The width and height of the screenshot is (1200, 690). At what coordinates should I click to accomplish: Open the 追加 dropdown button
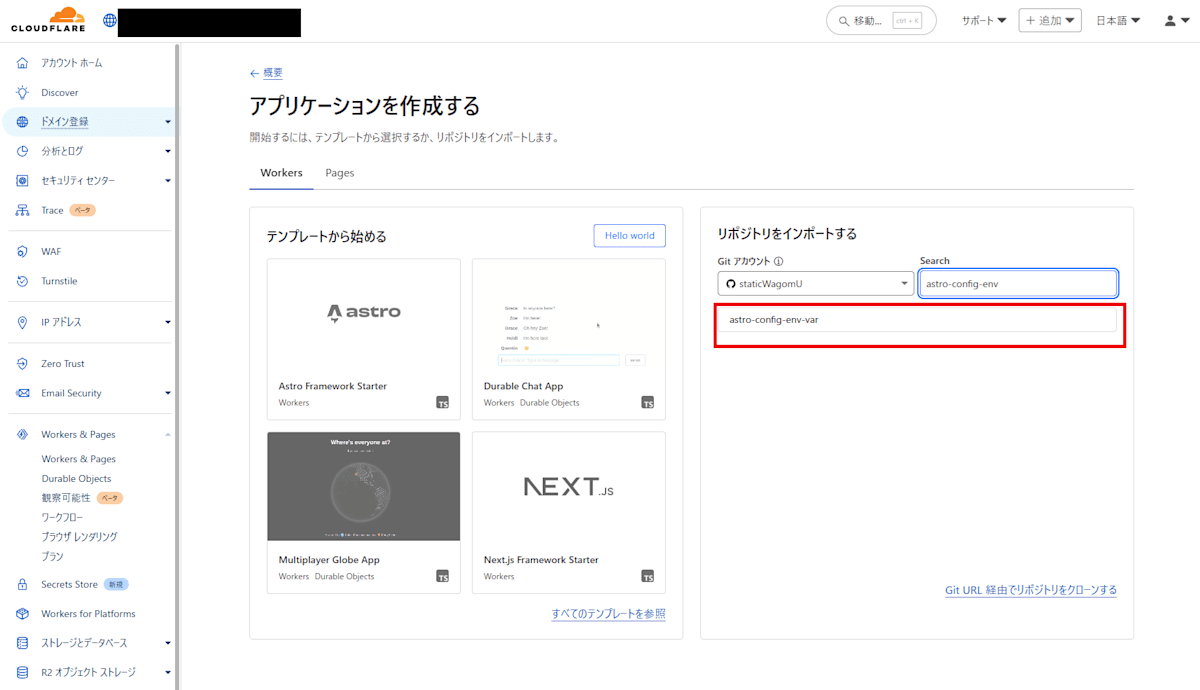[1050, 20]
